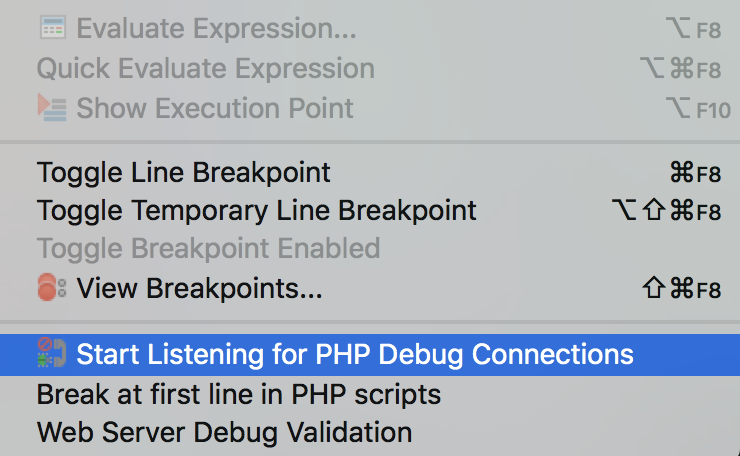Select Toggle Temporary Line Breakpoint
The image size is (740, 456).
click(257, 211)
